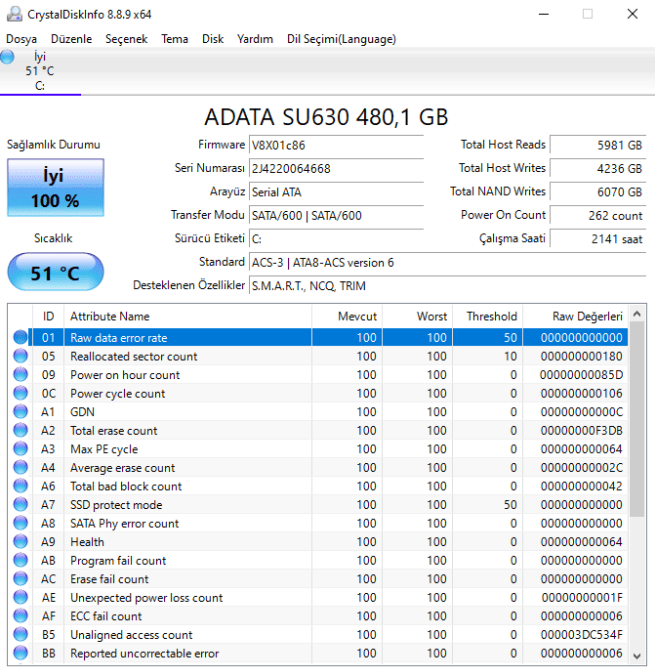
Task: Click the Arayüz field Serial ATA
Action: pos(336,192)
